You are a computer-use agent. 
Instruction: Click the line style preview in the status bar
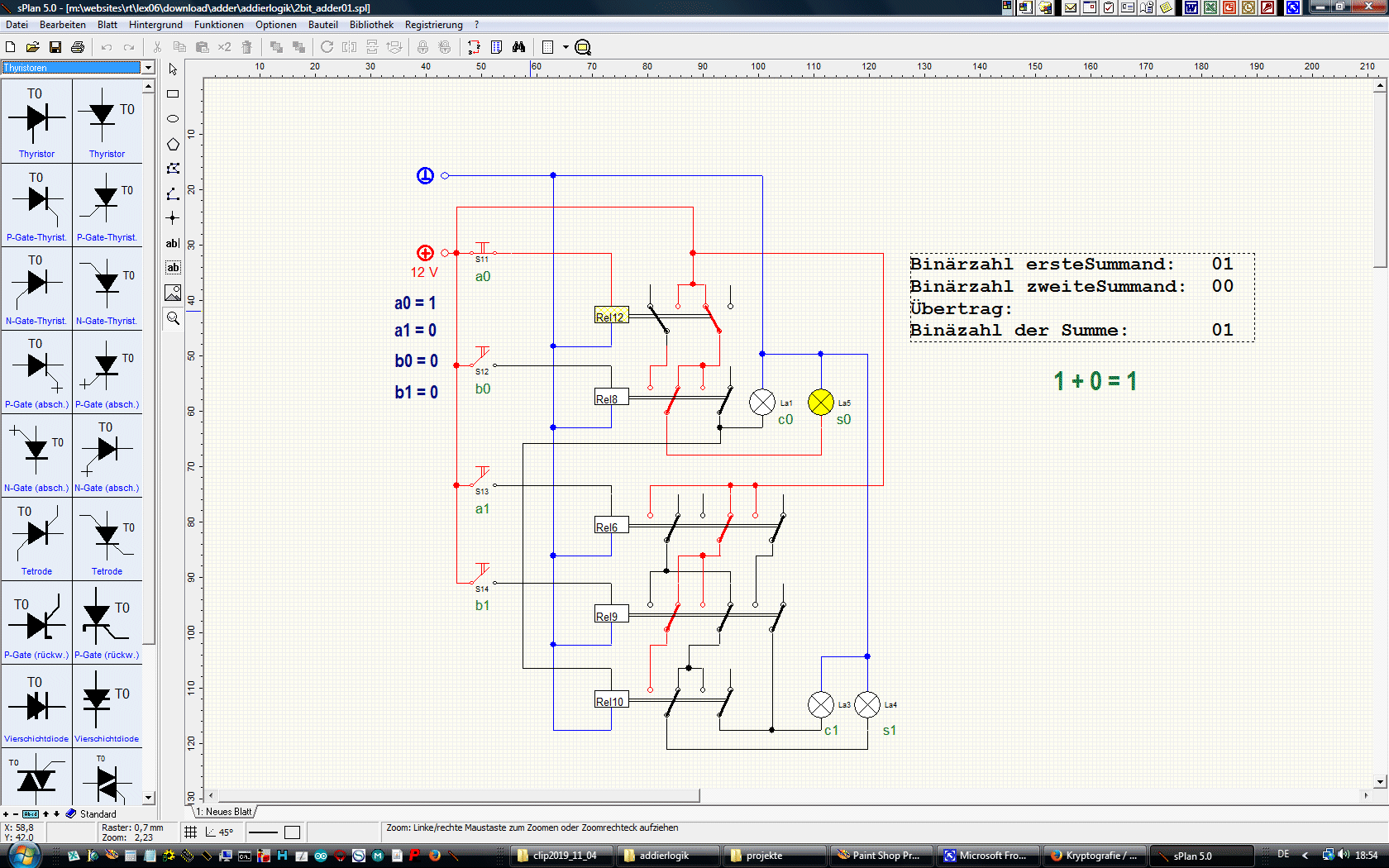tap(263, 832)
